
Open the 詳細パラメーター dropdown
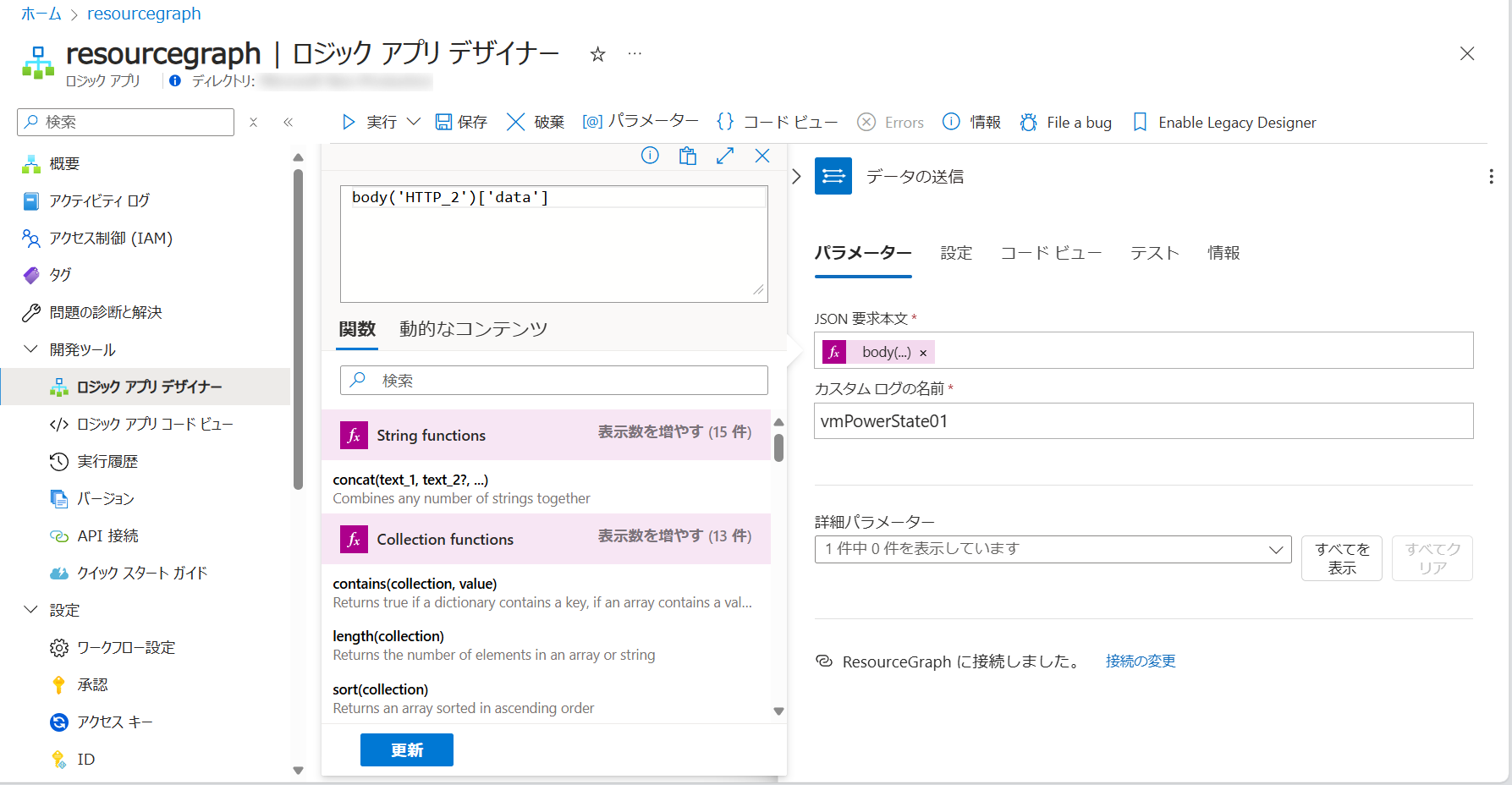pyautogui.click(x=1053, y=549)
